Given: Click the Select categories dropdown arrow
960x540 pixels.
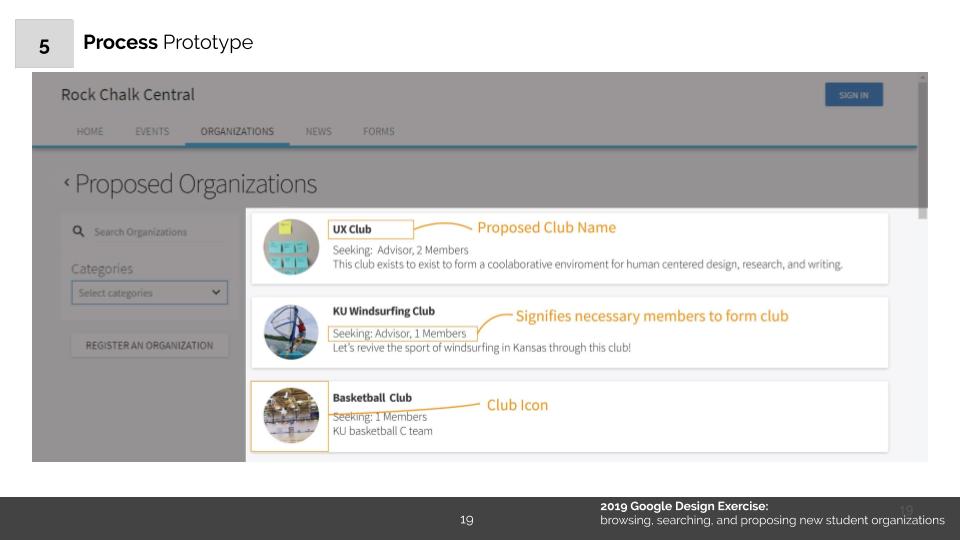Looking at the screenshot, I should click(217, 293).
